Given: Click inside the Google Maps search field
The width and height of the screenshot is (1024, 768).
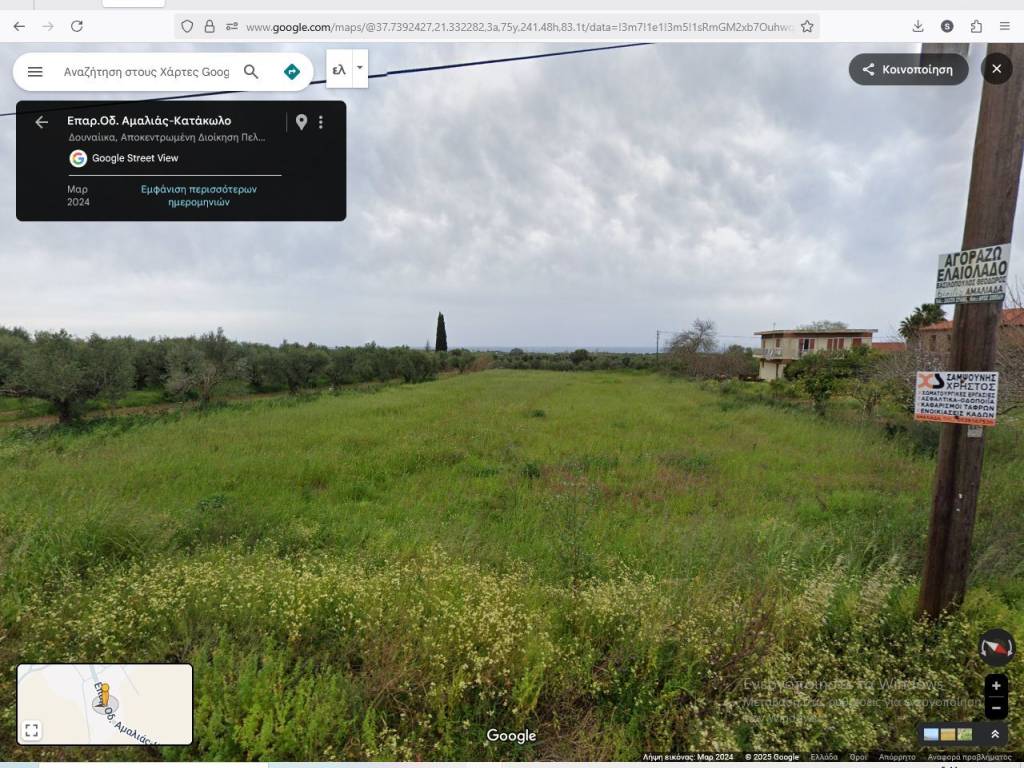Looking at the screenshot, I should [x=146, y=72].
